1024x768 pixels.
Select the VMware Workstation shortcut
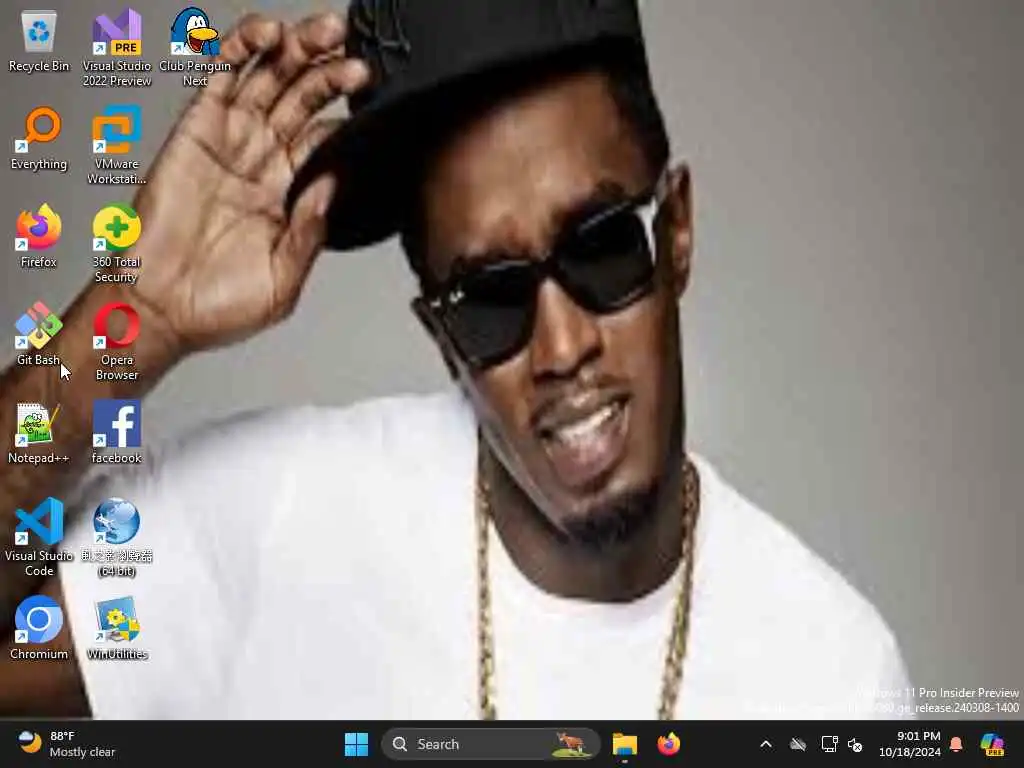pyautogui.click(x=117, y=146)
